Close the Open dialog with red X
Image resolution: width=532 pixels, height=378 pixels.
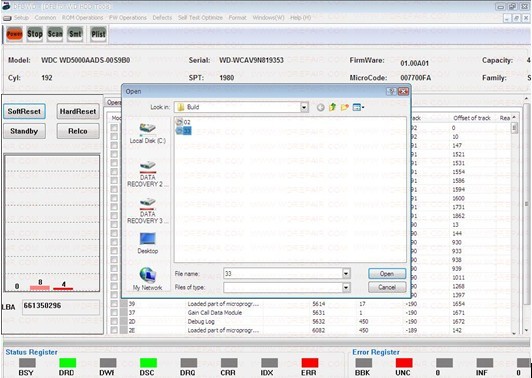[x=403, y=91]
